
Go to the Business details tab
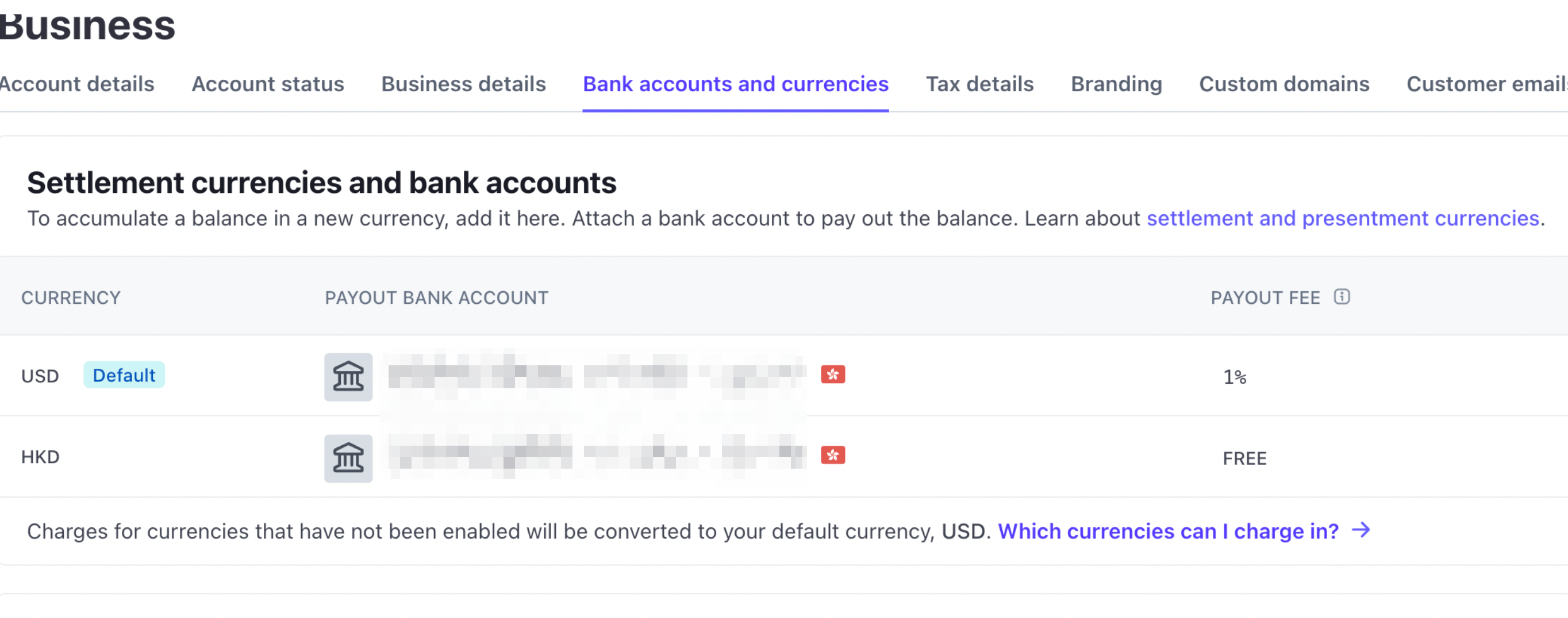click(463, 84)
